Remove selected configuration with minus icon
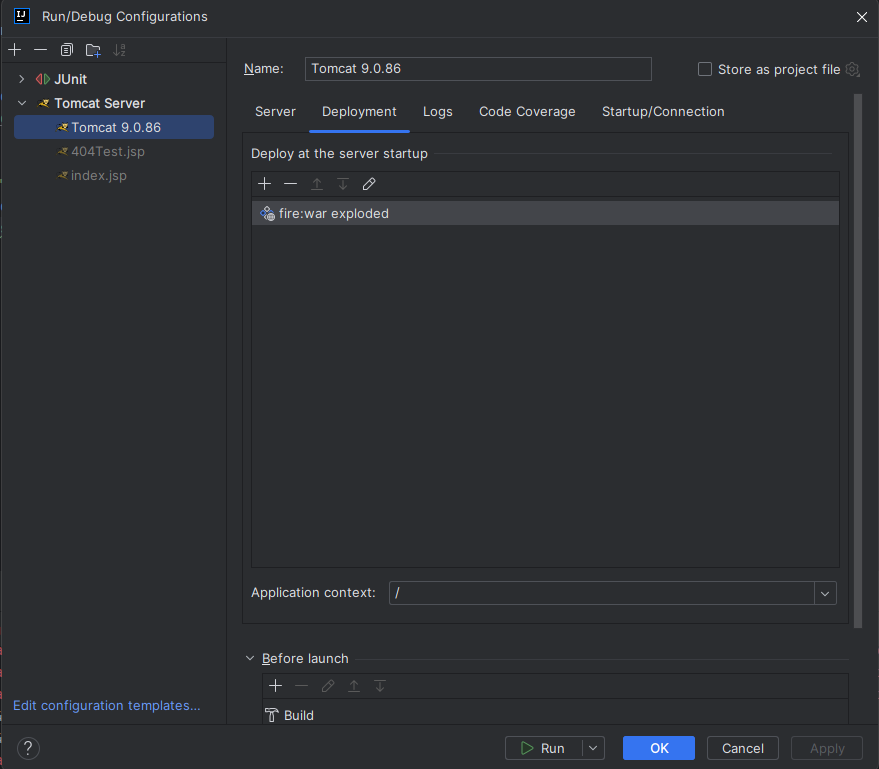 [40, 50]
